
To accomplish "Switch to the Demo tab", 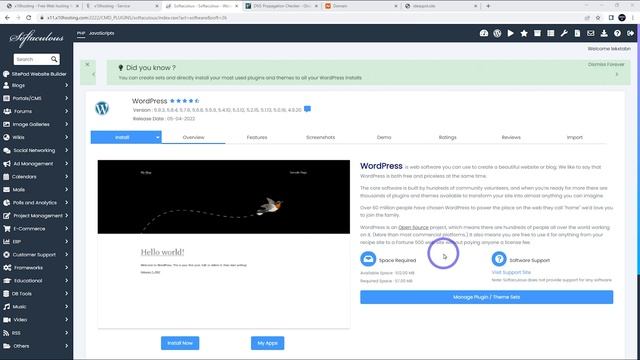I will 384,138.
